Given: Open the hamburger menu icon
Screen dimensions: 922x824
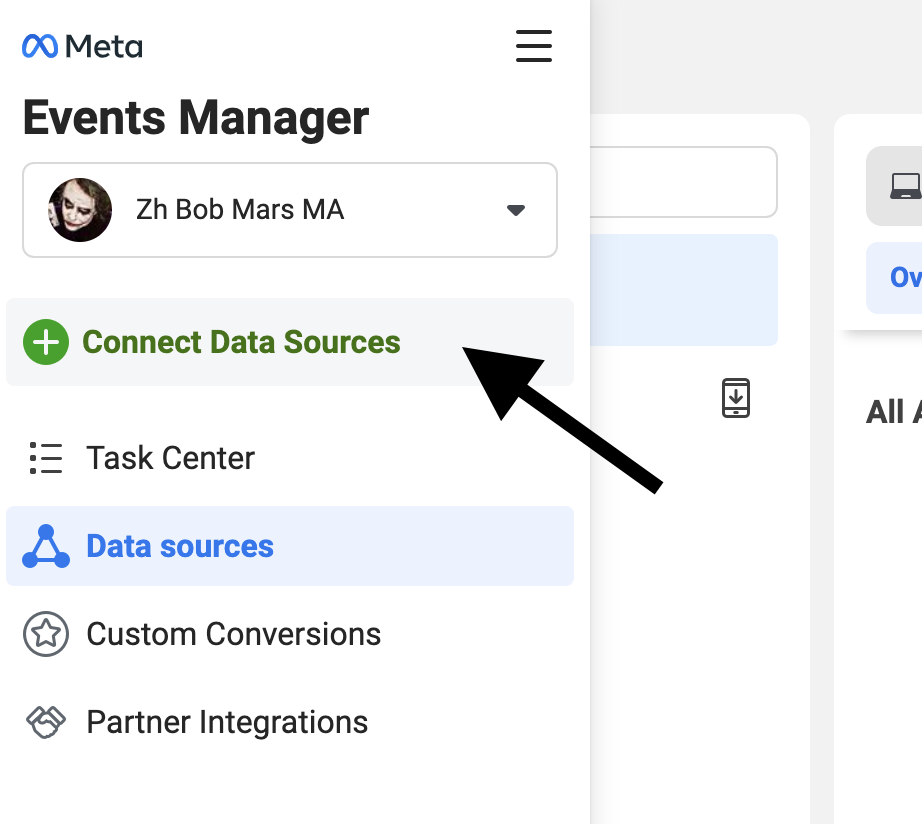Looking at the screenshot, I should pyautogui.click(x=534, y=46).
